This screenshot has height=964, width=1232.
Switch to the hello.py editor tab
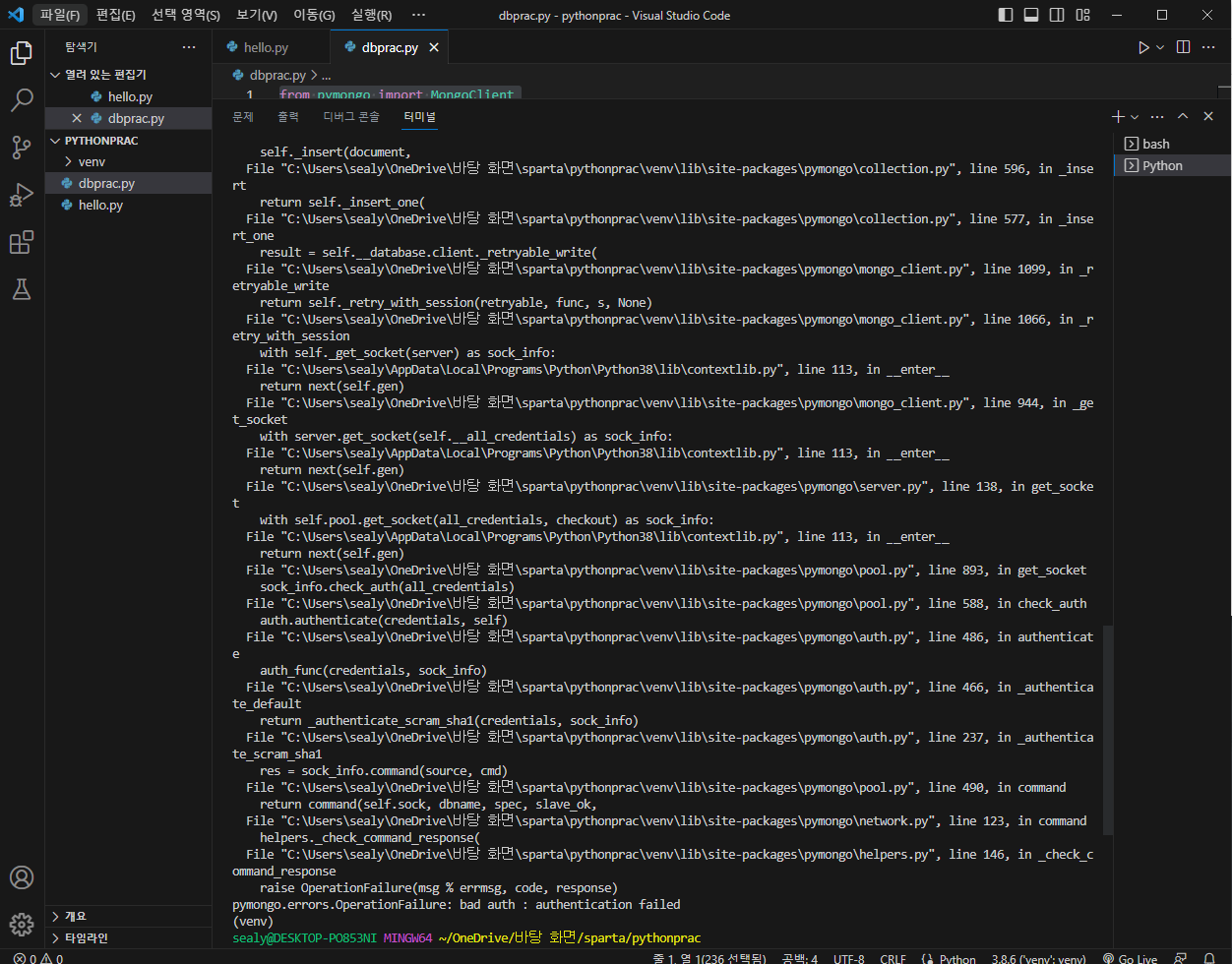271,47
